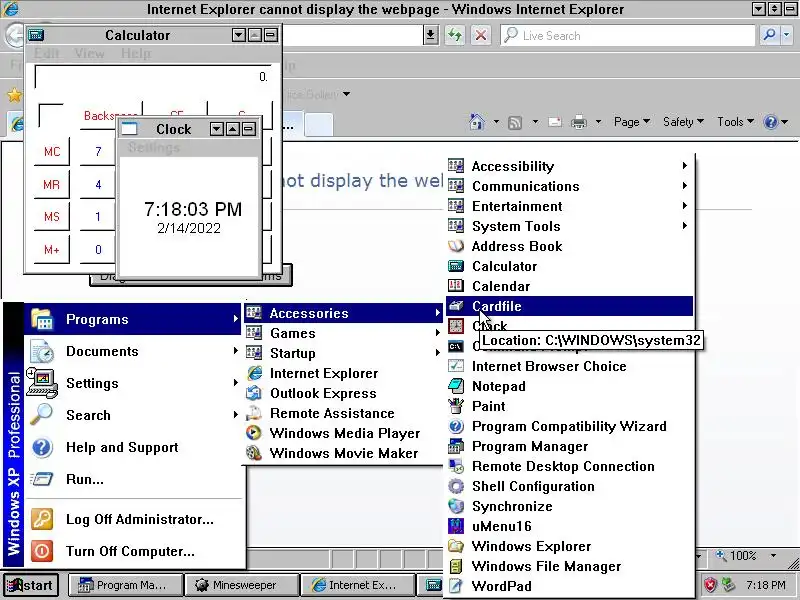This screenshot has height=600, width=800.
Task: Click the MS button in Calculator
Action: pyautogui.click(x=52, y=217)
